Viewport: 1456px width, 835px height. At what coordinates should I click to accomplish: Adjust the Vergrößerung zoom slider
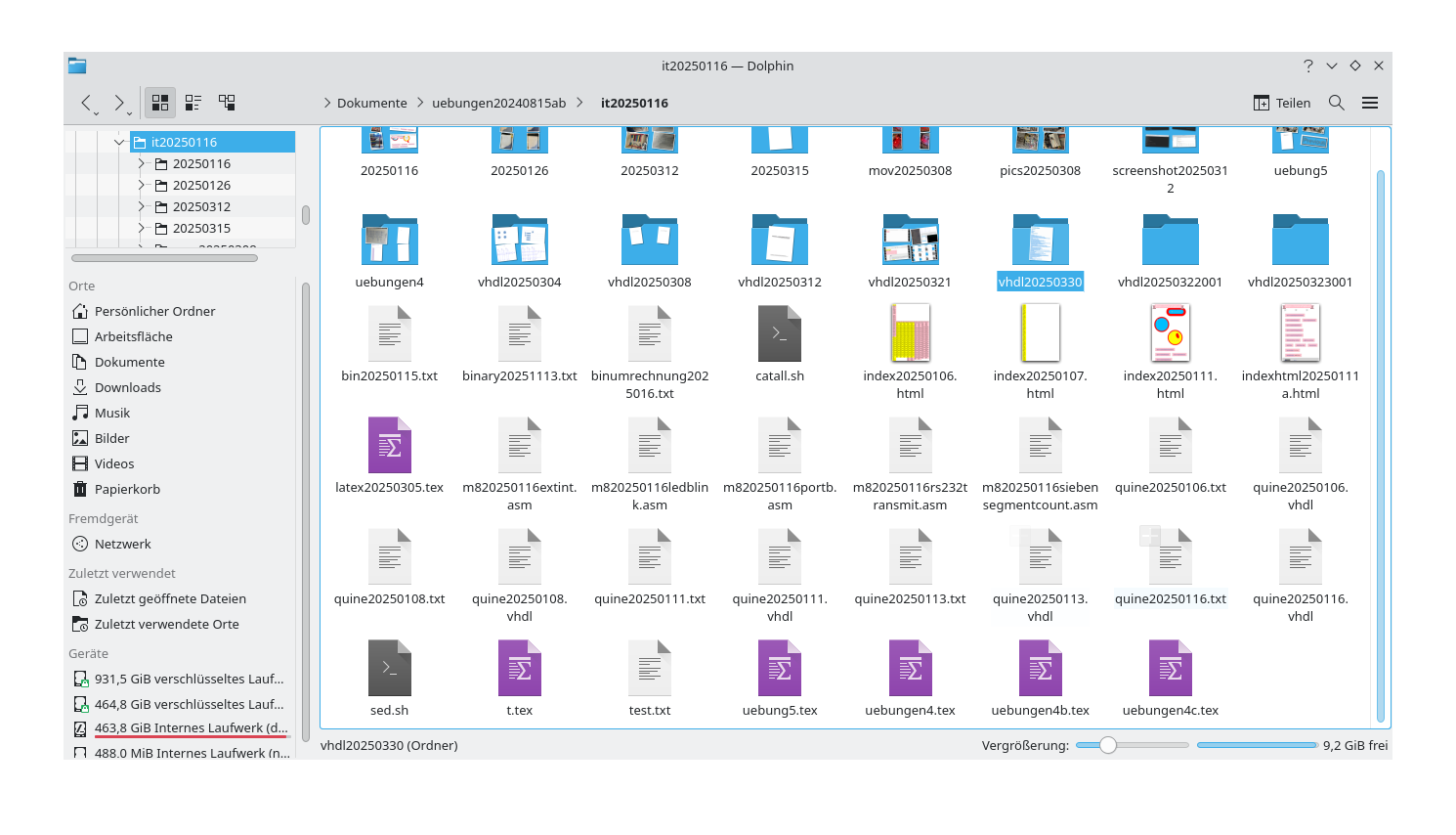[x=1108, y=745]
